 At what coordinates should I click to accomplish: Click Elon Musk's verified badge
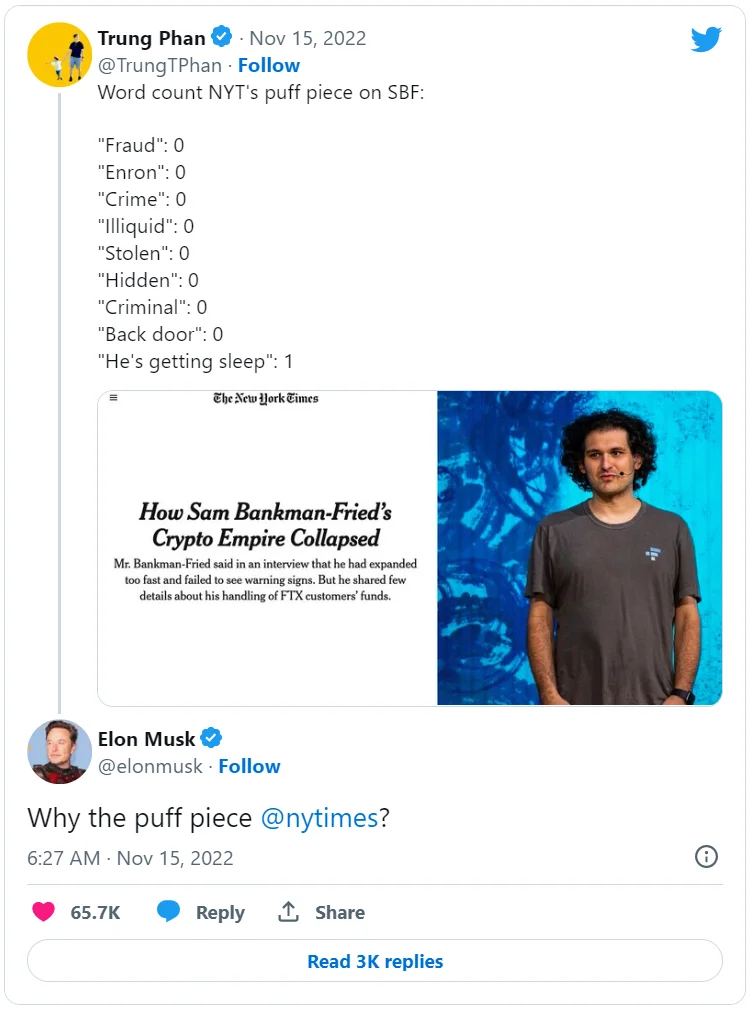212,739
